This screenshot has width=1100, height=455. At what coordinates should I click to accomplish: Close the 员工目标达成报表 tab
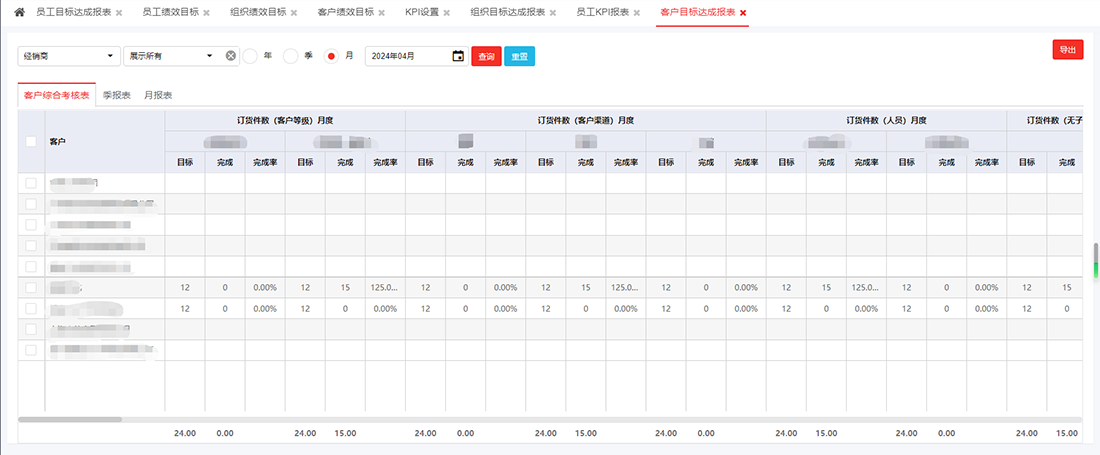(x=119, y=13)
